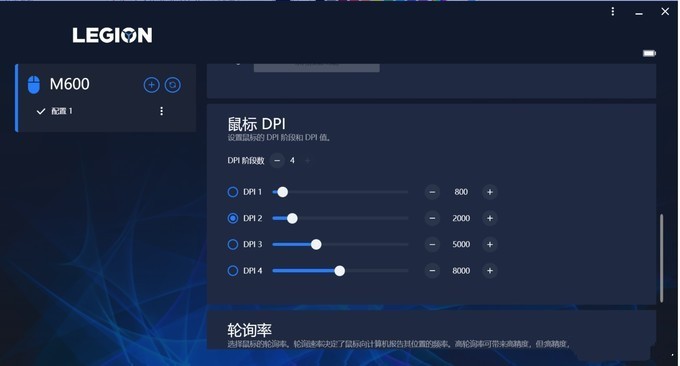Select the DPI 4 radio button
The width and height of the screenshot is (680, 366).
[233, 271]
